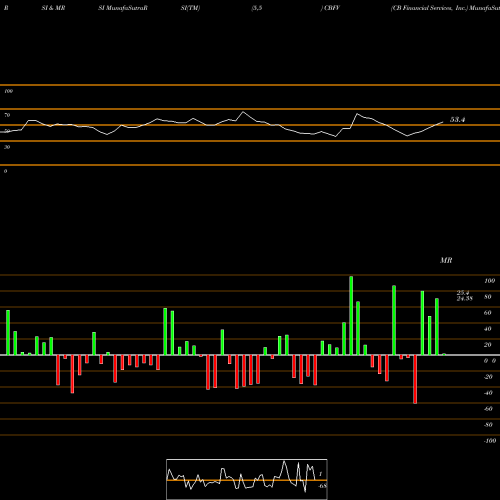Click the 70 level label on the RSI axis
The width and height of the screenshot is (500, 500).
(7, 115)
